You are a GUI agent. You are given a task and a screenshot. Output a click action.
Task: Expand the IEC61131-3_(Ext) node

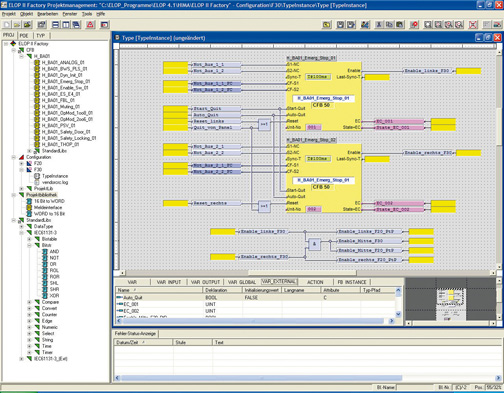(22, 359)
